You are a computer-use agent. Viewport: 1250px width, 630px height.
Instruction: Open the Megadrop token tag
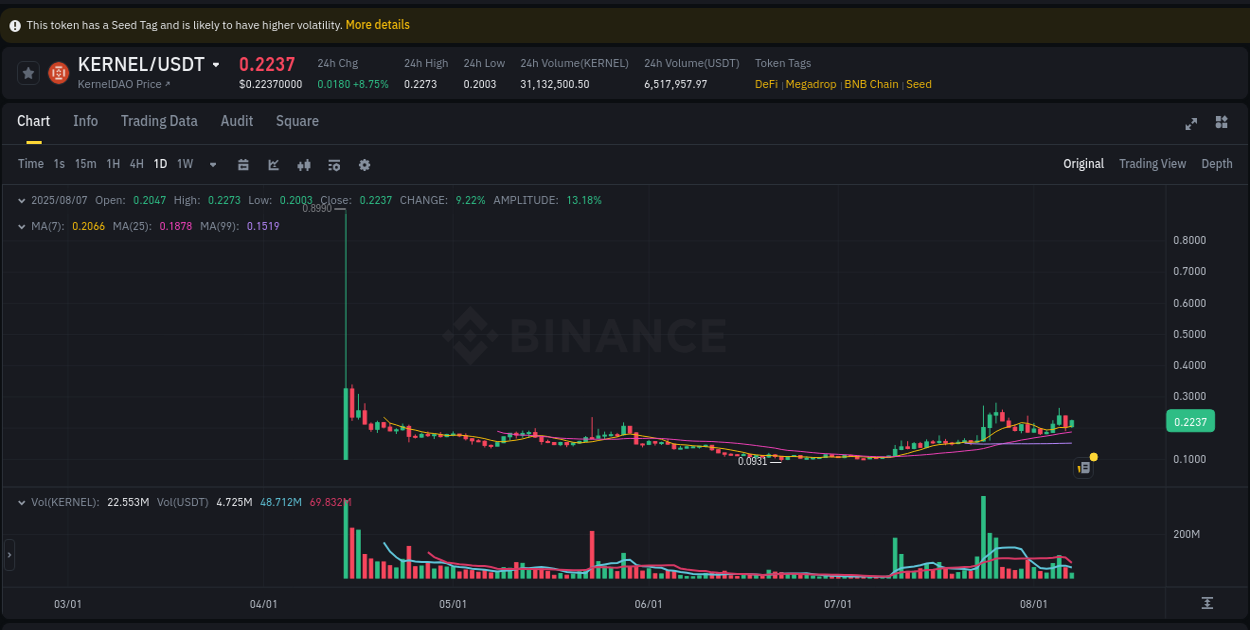[x=811, y=84]
